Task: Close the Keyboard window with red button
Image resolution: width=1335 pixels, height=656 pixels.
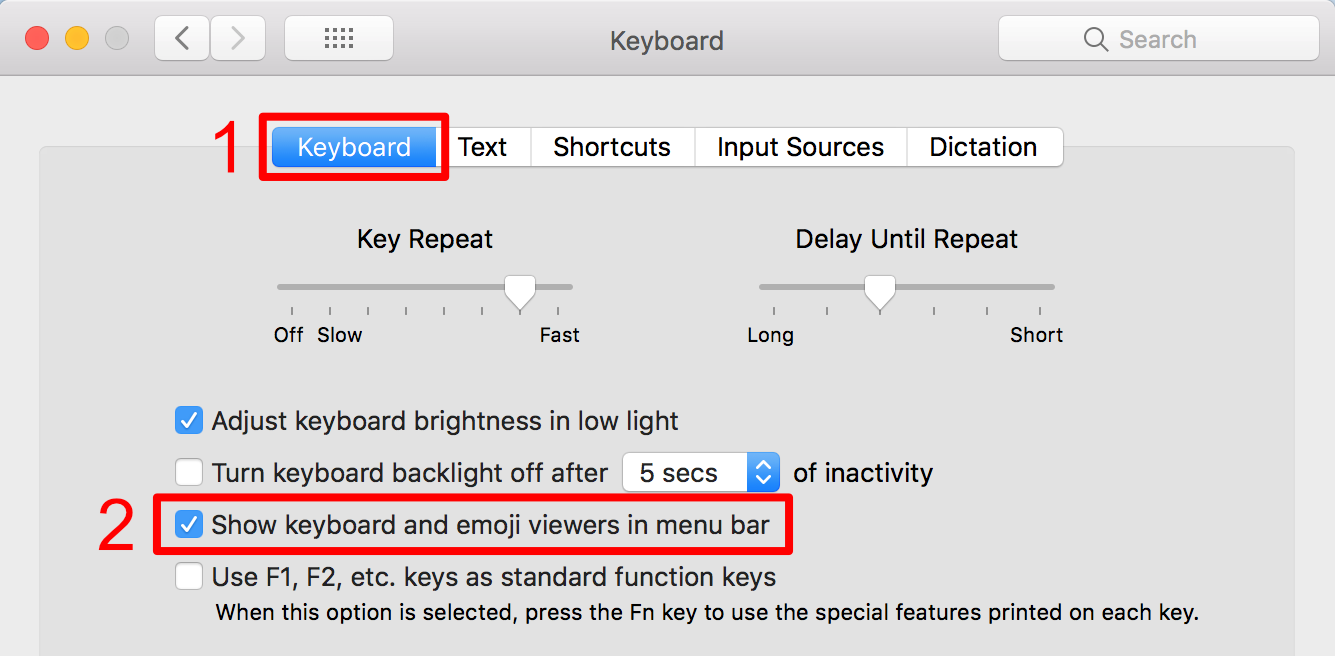Action: pos(37,39)
